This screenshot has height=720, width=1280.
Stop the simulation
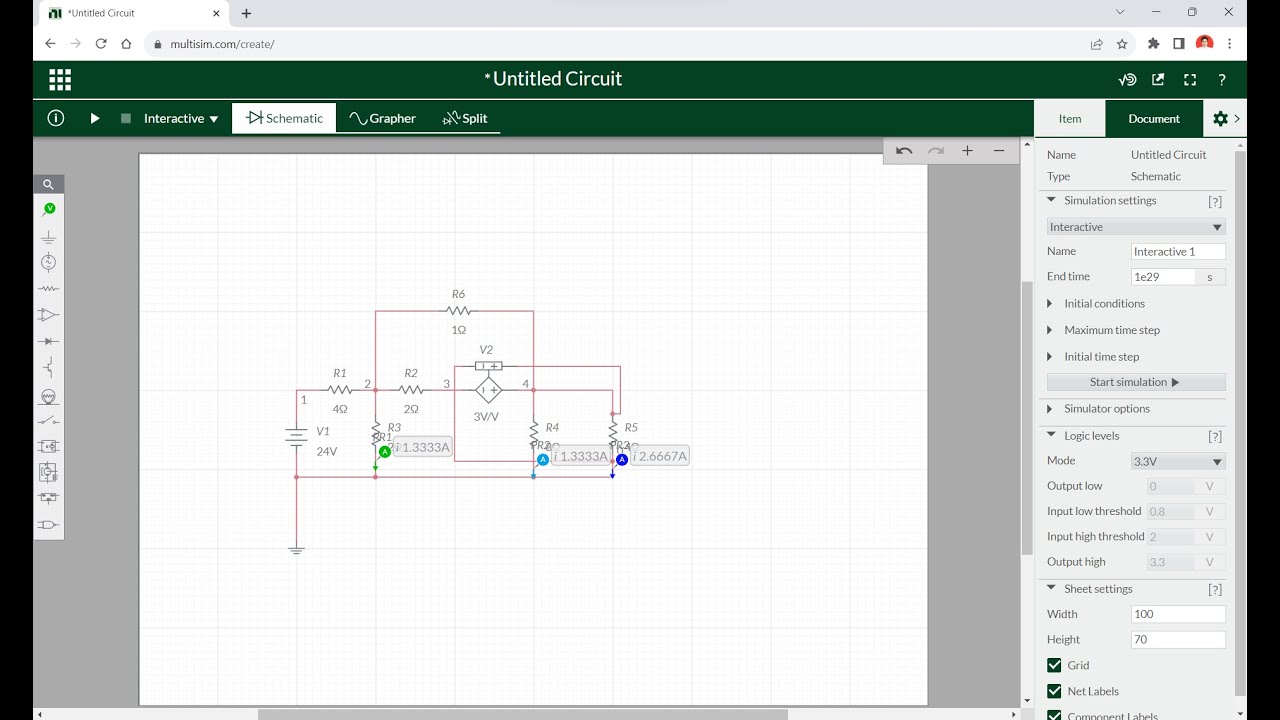click(126, 118)
